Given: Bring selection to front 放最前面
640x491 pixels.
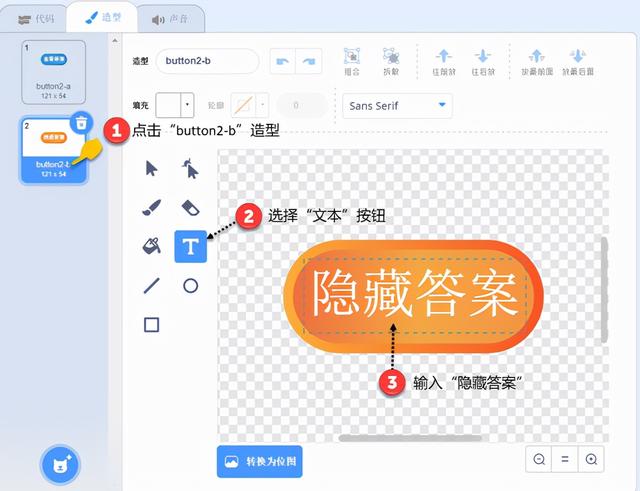Looking at the screenshot, I should point(537,62).
